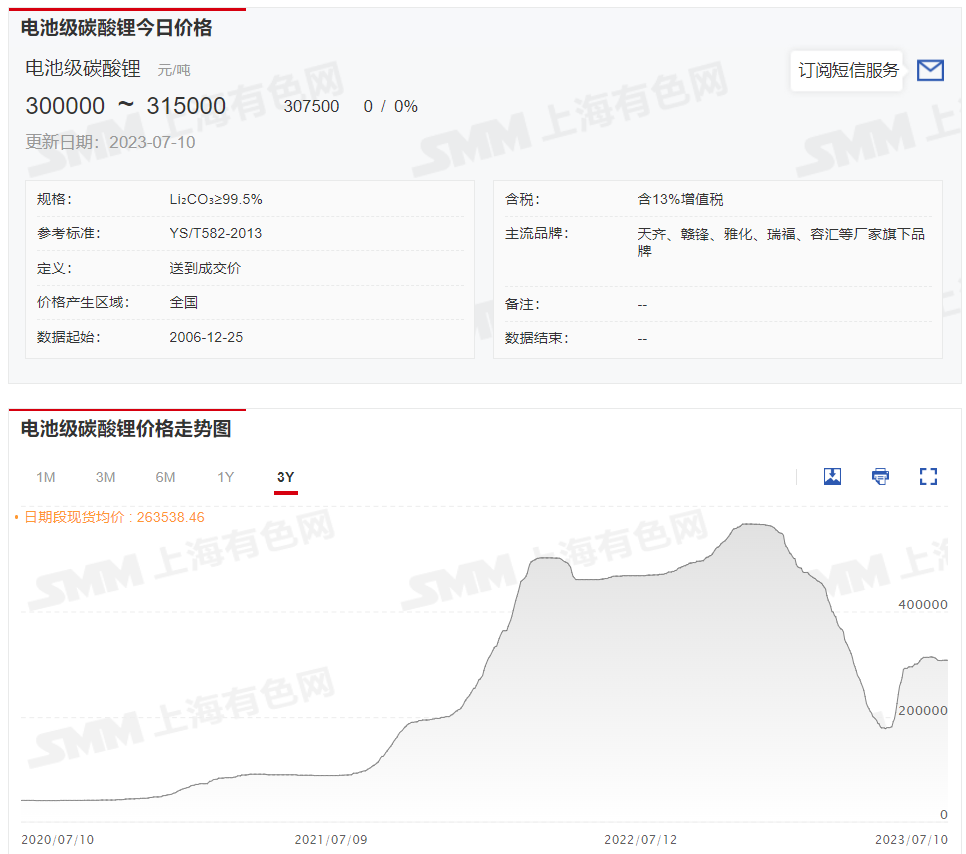Click the 电池级碳酸锂价格走势图 heading
Screen dimensions: 966x854
tap(126, 429)
